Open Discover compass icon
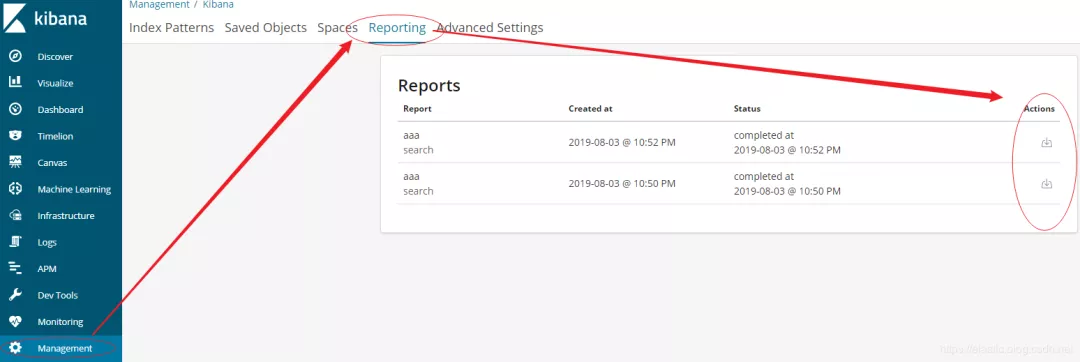1080x362 pixels. pyautogui.click(x=14, y=56)
